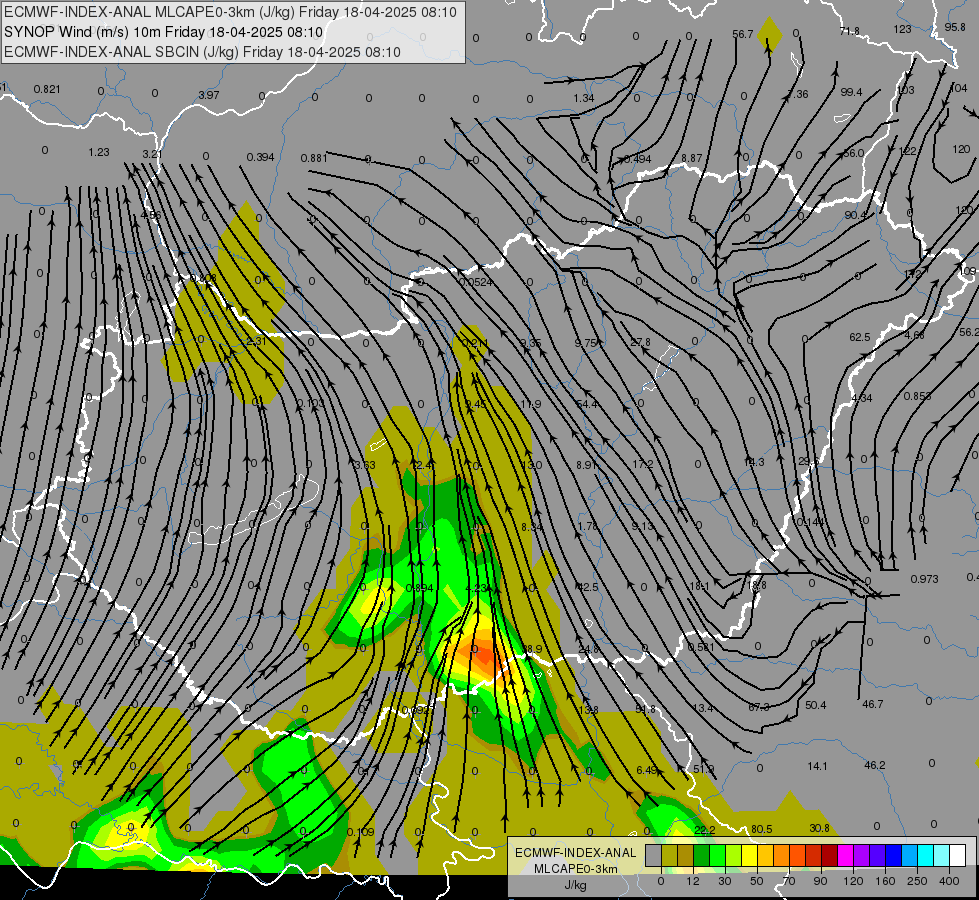Click the map value 30.8

coord(819,828)
